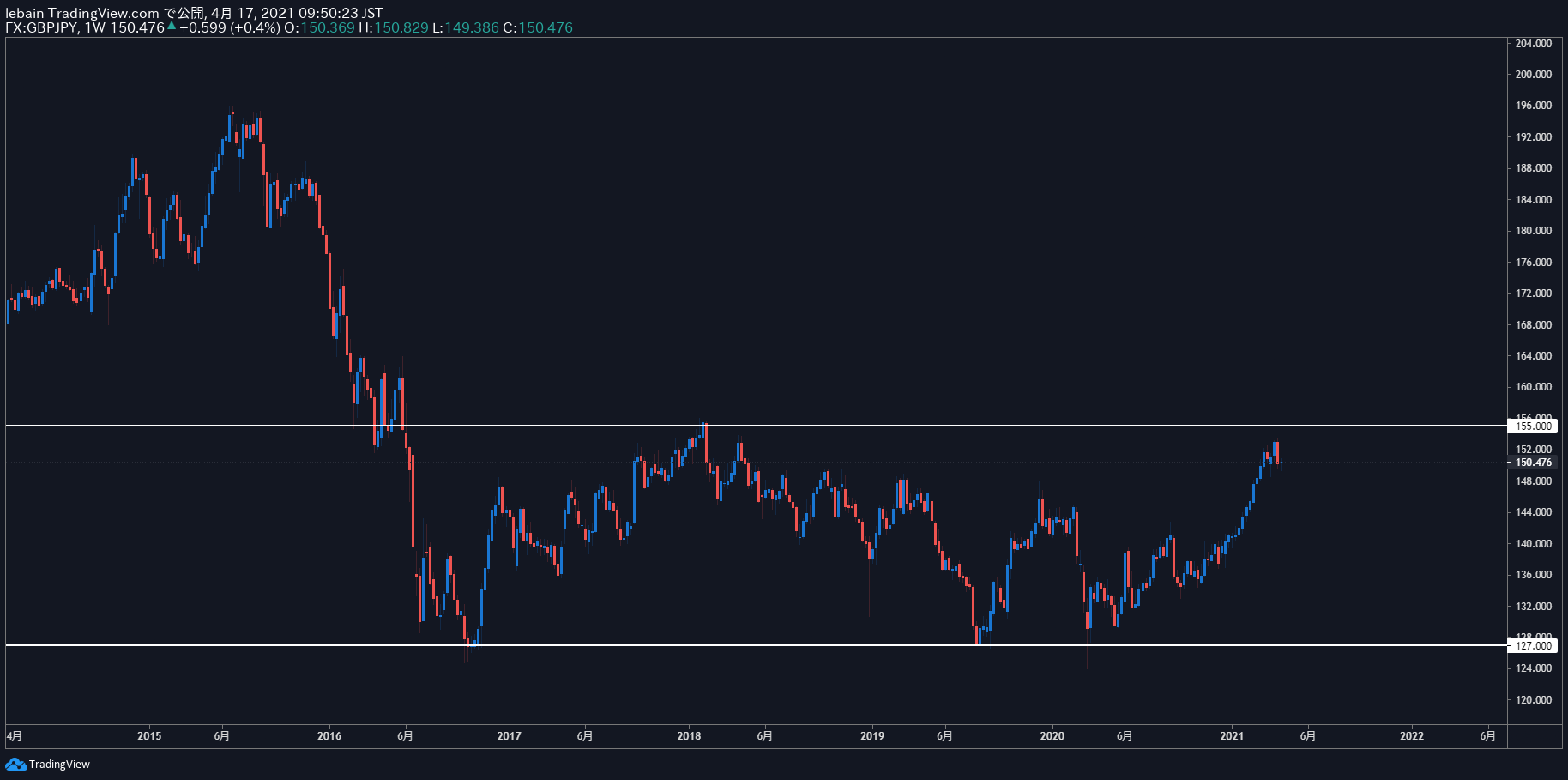Image resolution: width=1568 pixels, height=780 pixels.
Task: Click the 136.000 price scale label
Action: 1534,575
